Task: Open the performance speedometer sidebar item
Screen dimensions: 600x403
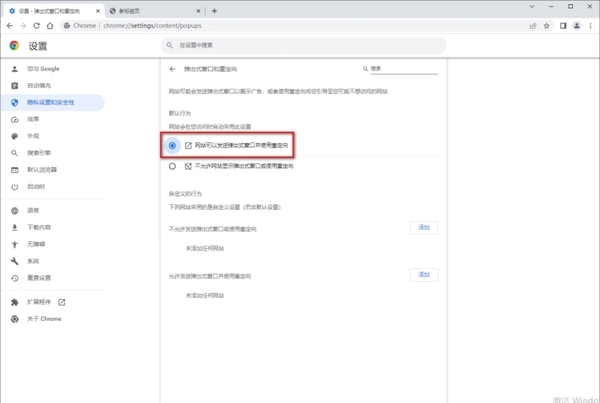Action: [53, 119]
